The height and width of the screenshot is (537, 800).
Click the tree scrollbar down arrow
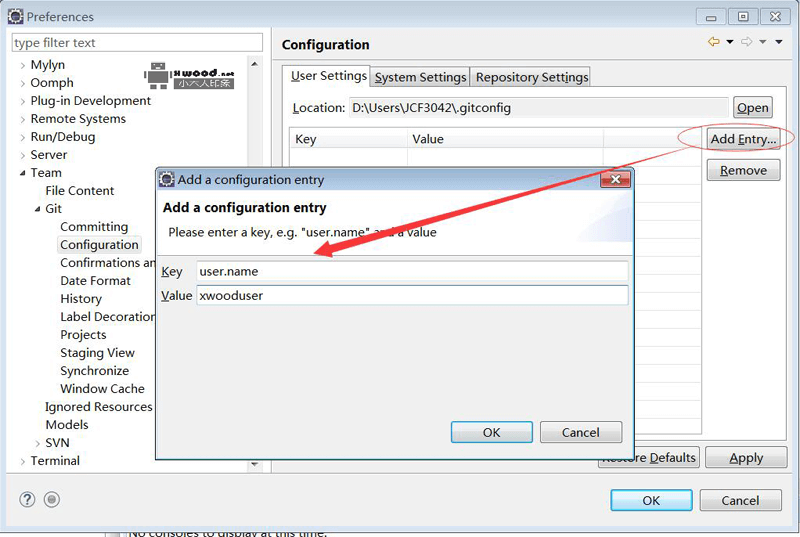point(255,465)
